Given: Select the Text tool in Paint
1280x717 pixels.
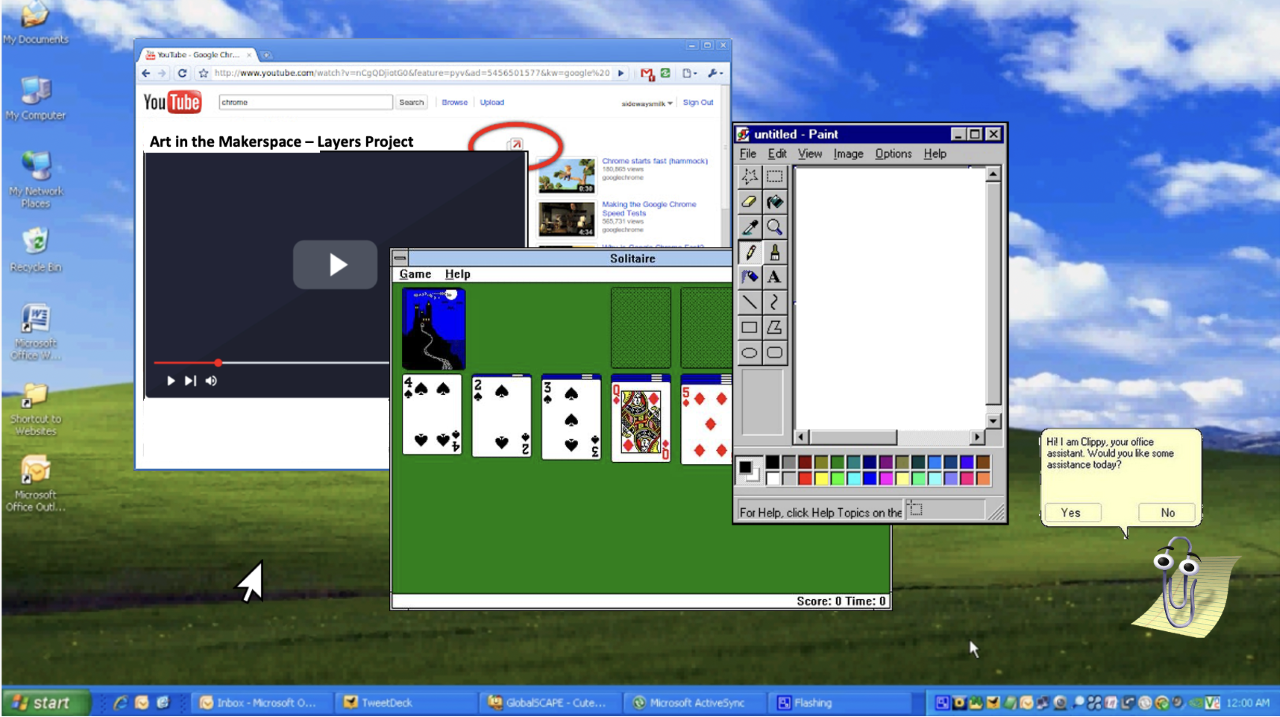Looking at the screenshot, I should 775,277.
